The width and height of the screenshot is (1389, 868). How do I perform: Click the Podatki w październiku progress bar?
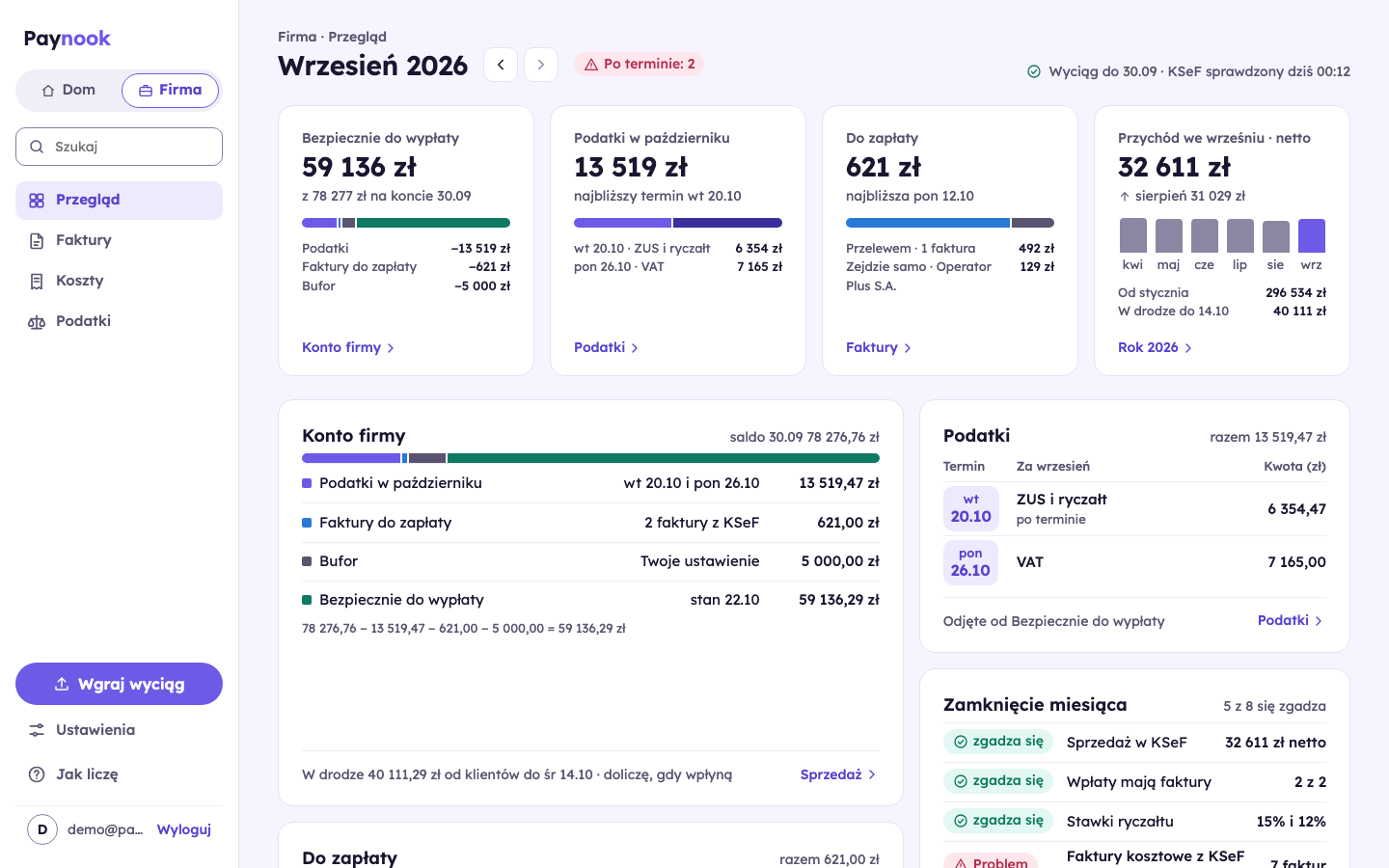tap(678, 223)
